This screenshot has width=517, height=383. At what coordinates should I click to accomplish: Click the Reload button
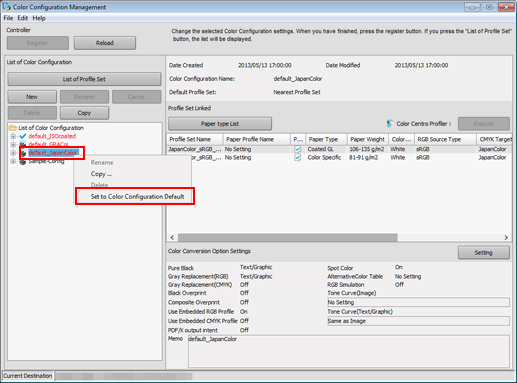coord(105,43)
